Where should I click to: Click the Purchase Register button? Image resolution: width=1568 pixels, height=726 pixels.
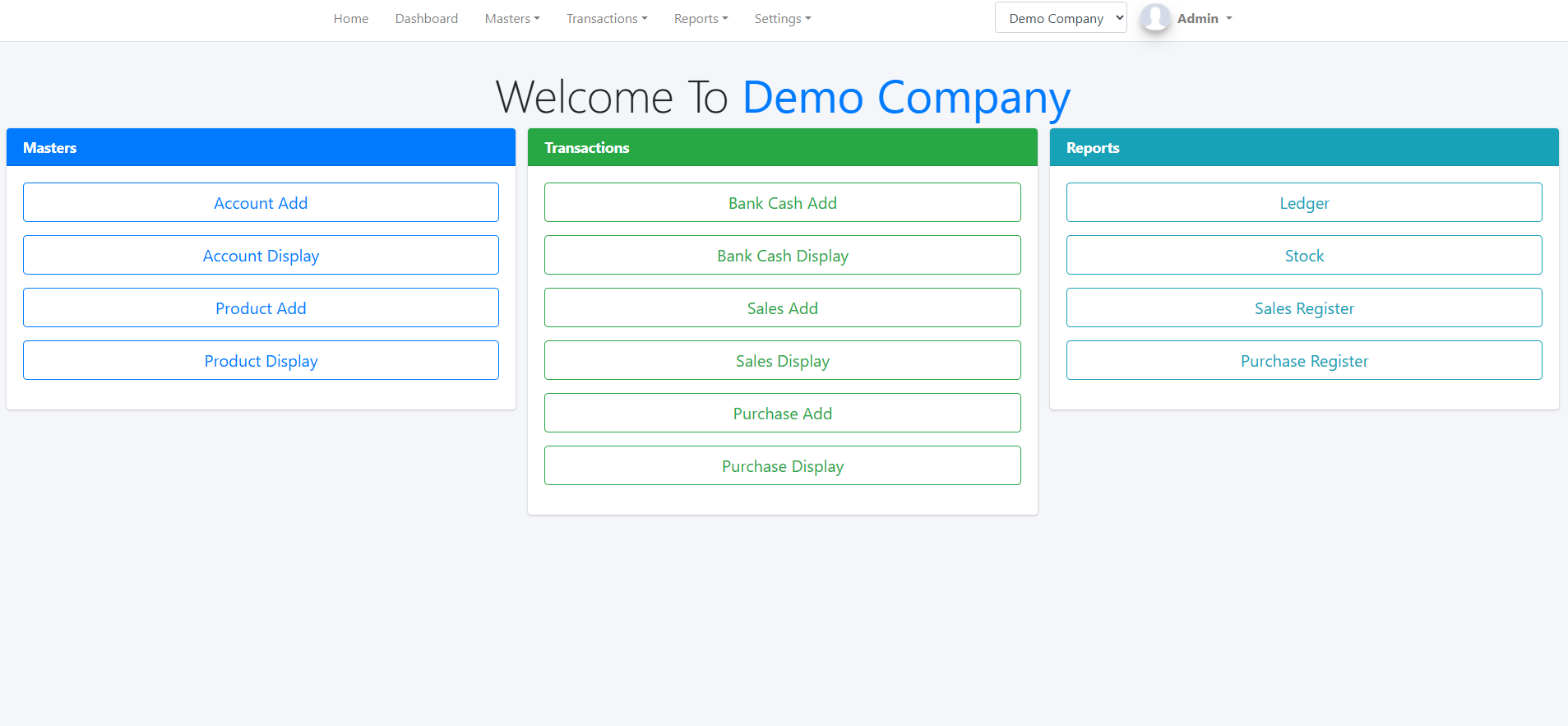click(1303, 361)
